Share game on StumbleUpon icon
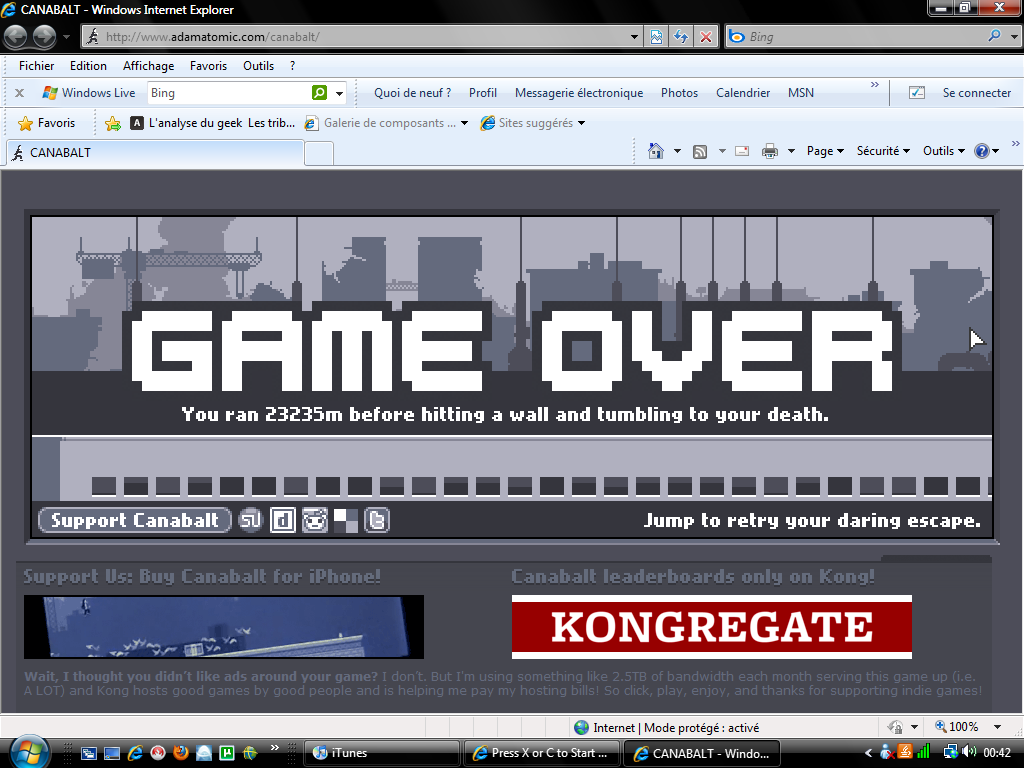Viewport: 1024px width, 768px height. click(250, 520)
